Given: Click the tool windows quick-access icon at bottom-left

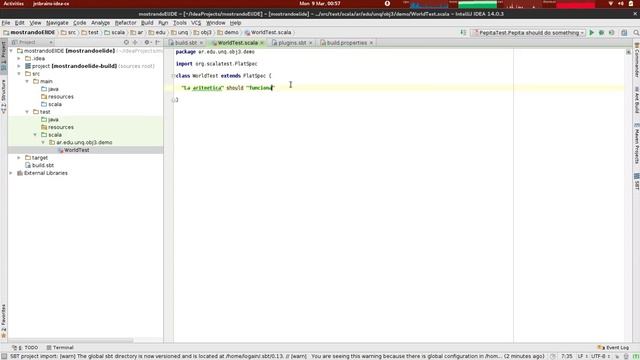Looking at the screenshot, I should (x=4, y=356).
